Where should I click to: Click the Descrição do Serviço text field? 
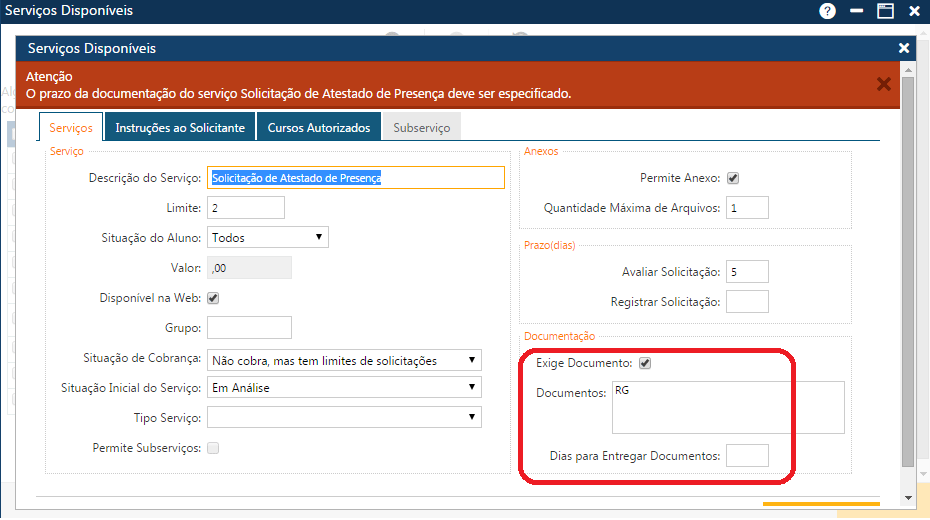pyautogui.click(x=355, y=178)
